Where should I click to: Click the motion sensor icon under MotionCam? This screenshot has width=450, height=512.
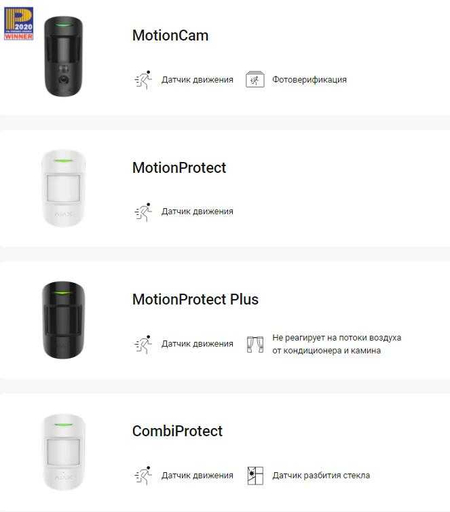[143, 80]
